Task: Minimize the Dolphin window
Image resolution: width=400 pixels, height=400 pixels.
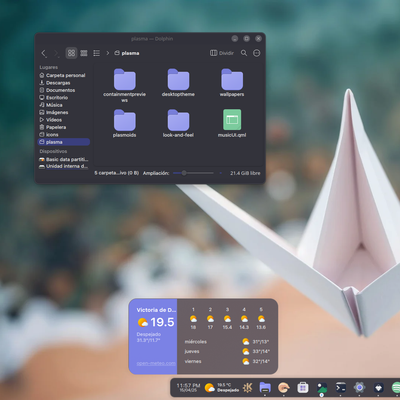Action: coord(235,39)
